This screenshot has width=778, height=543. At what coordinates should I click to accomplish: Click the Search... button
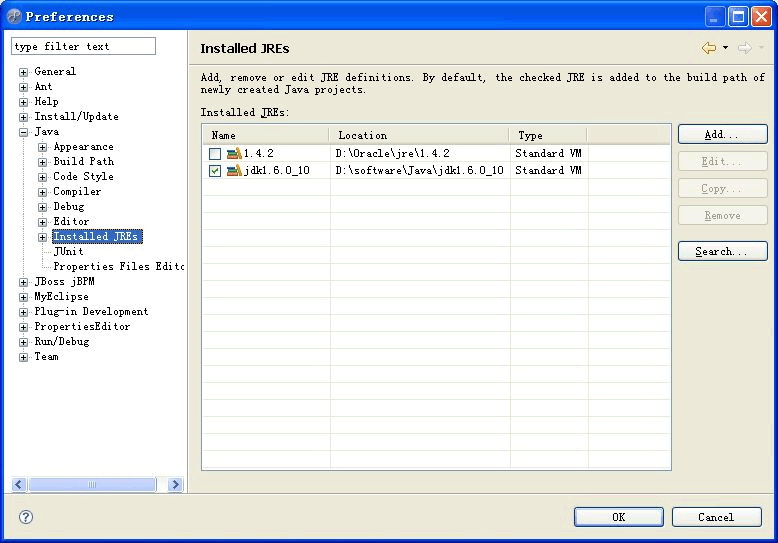[722, 251]
